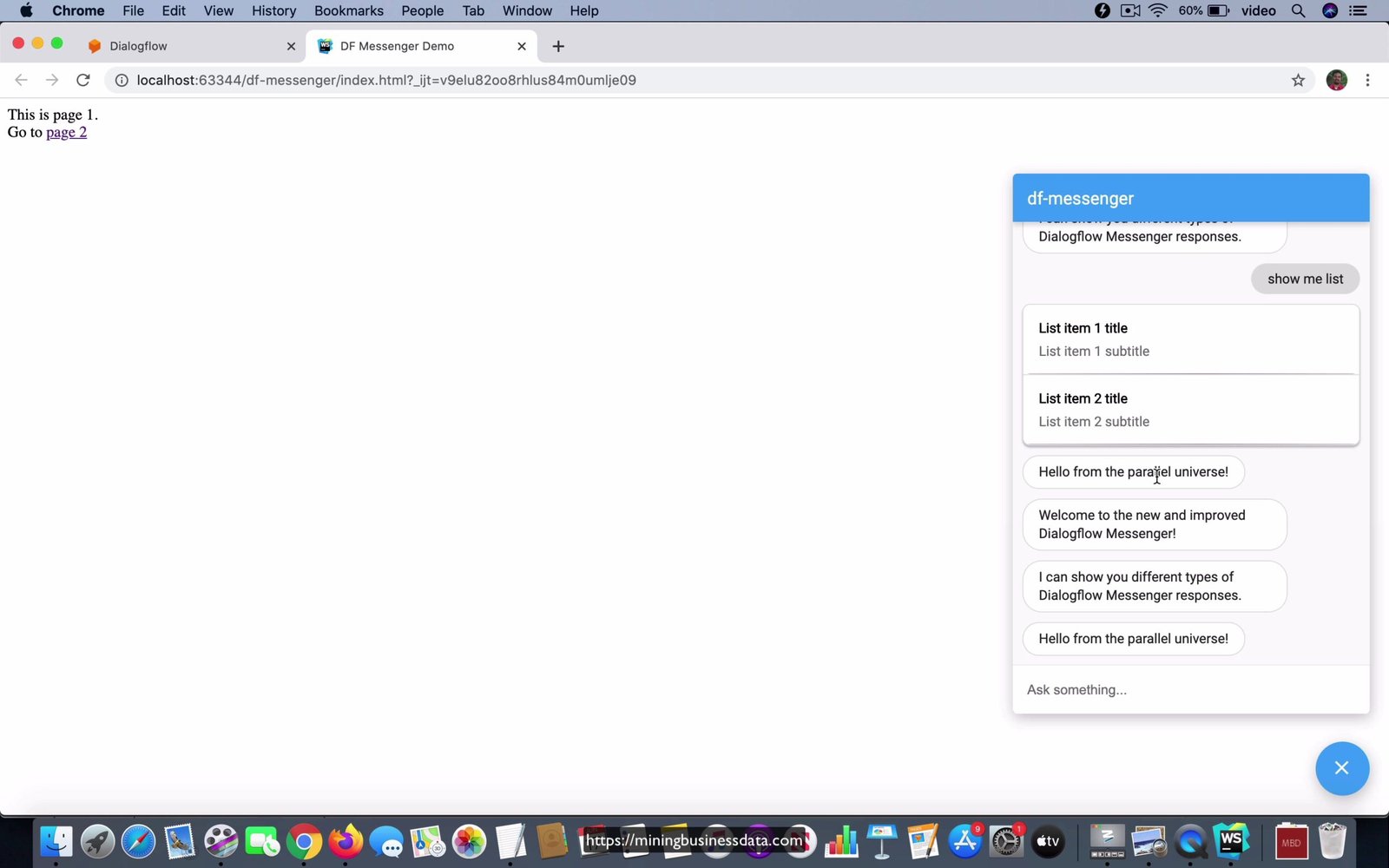The image size is (1389, 868).
Task: Open Keynote from the Dock
Action: pyautogui.click(x=882, y=841)
